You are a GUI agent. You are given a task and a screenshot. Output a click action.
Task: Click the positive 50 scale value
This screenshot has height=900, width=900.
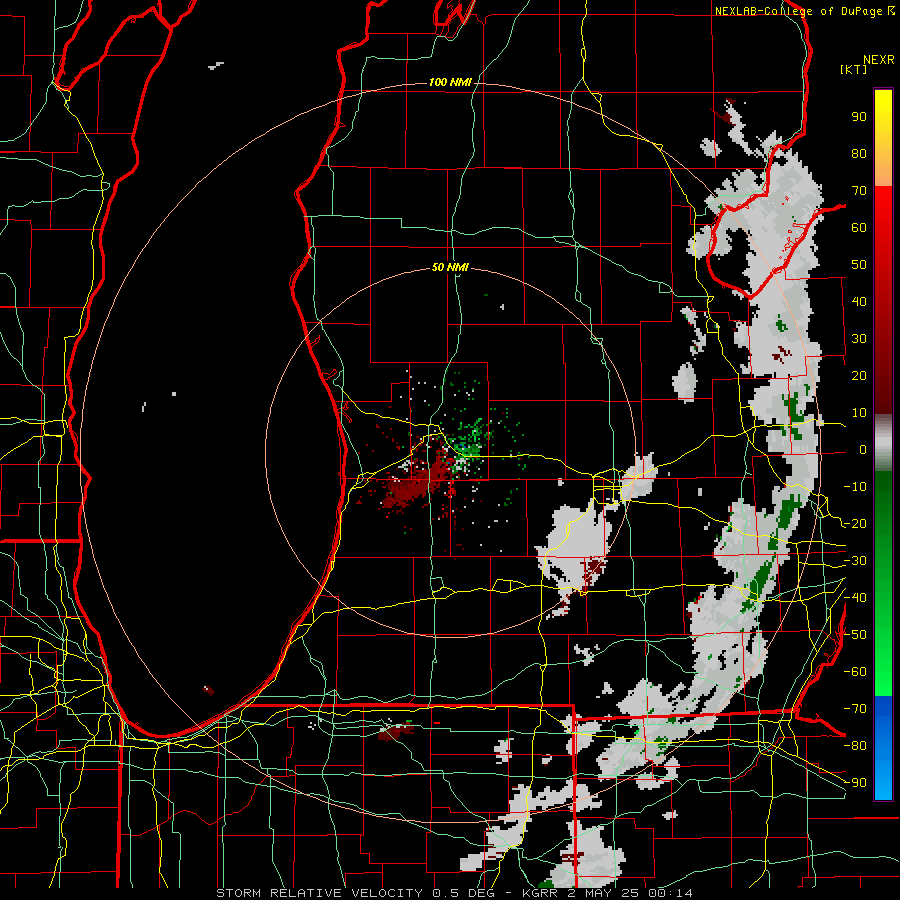pos(859,265)
